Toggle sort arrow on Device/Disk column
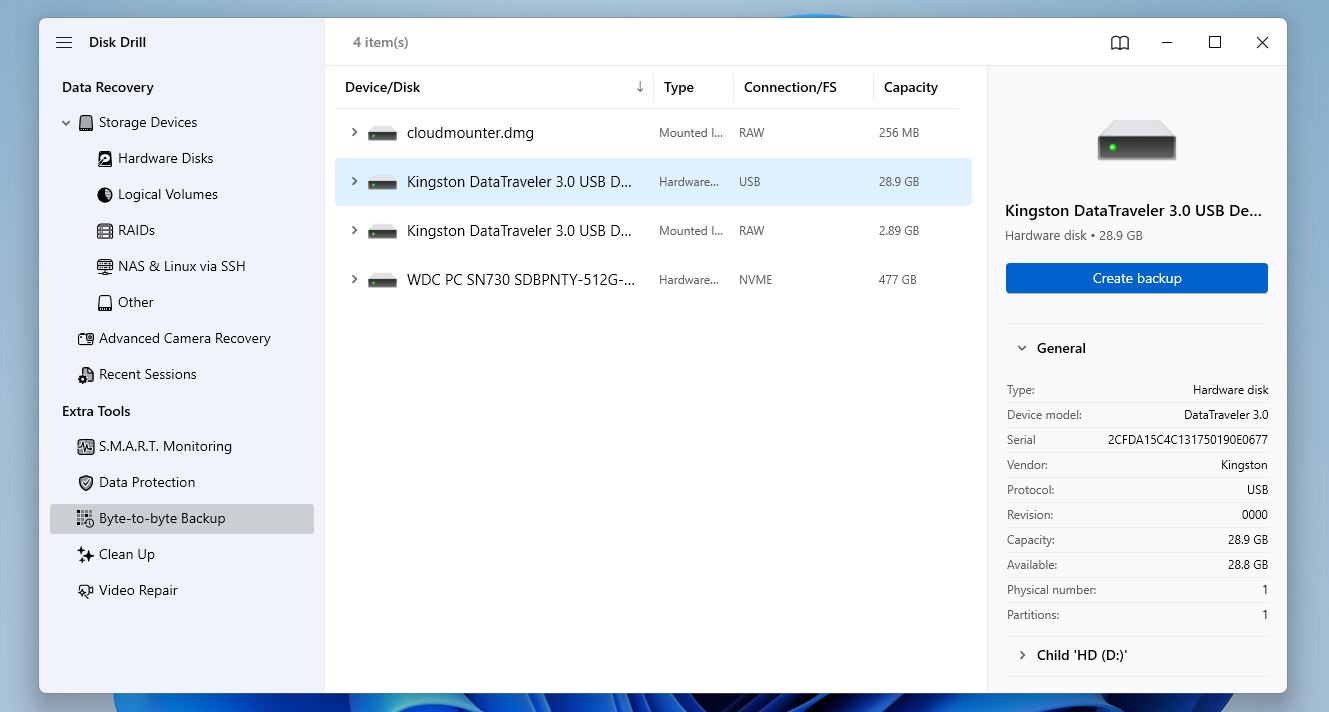Image resolution: width=1329 pixels, height=712 pixels. tap(640, 87)
